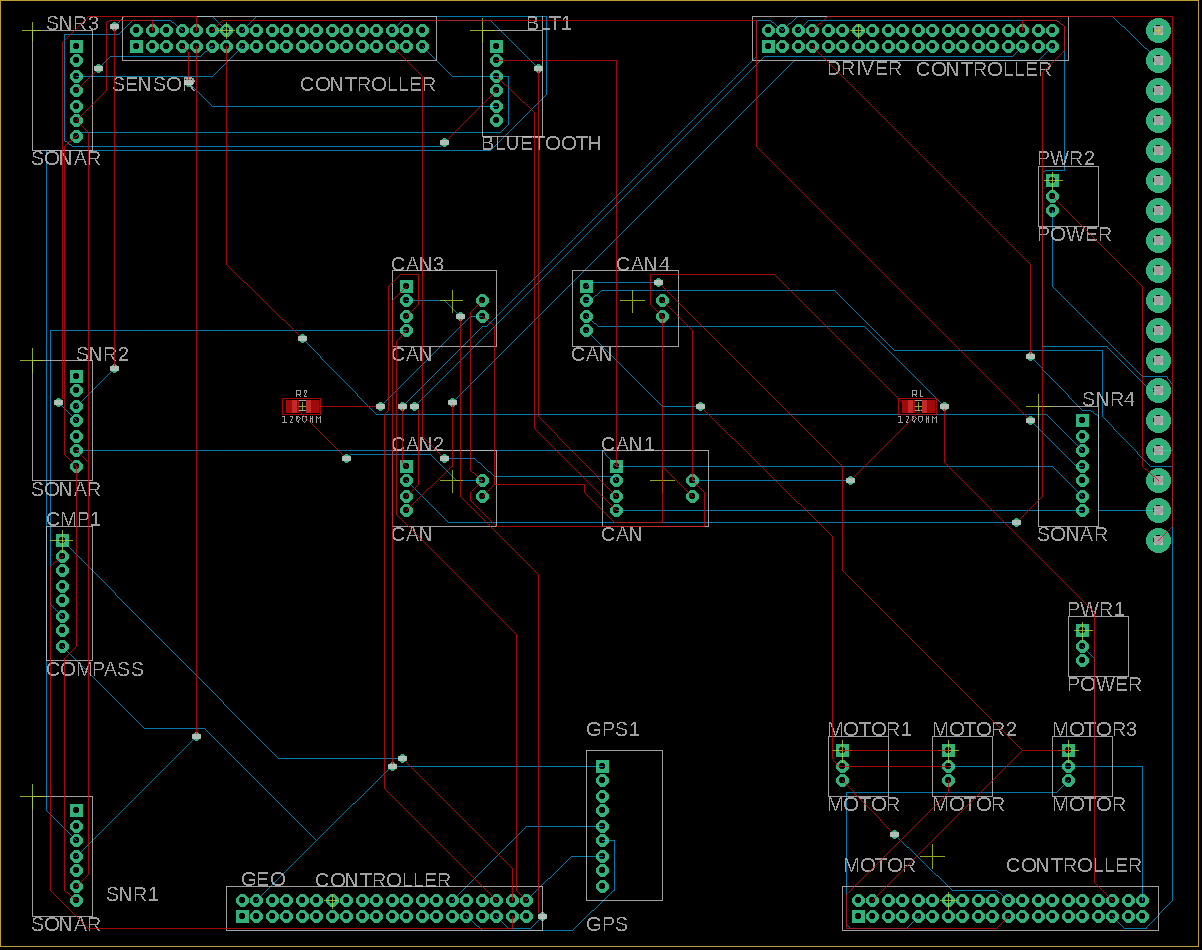The width and height of the screenshot is (1202, 950).
Task: Click the top square pad of GPS1
Action: [602, 766]
